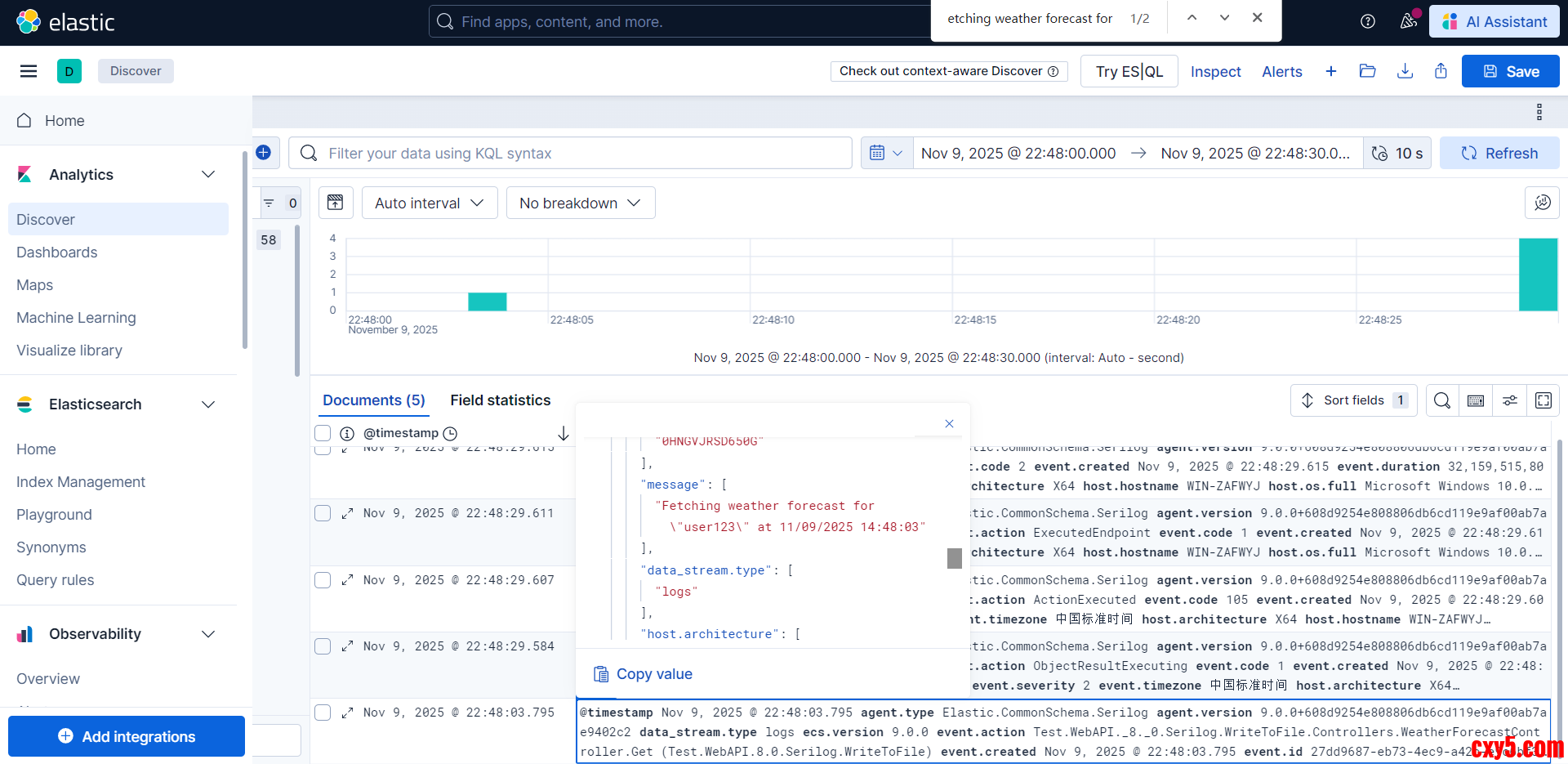1568x764 pixels.
Task: Open the hamburger navigation menu
Action: click(29, 71)
